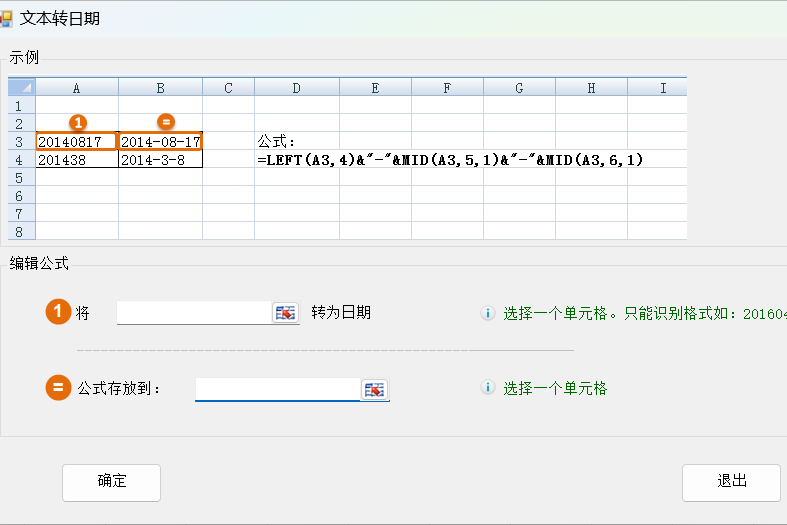Click column header D in the example sheet
The width and height of the screenshot is (787, 525).
(296, 88)
